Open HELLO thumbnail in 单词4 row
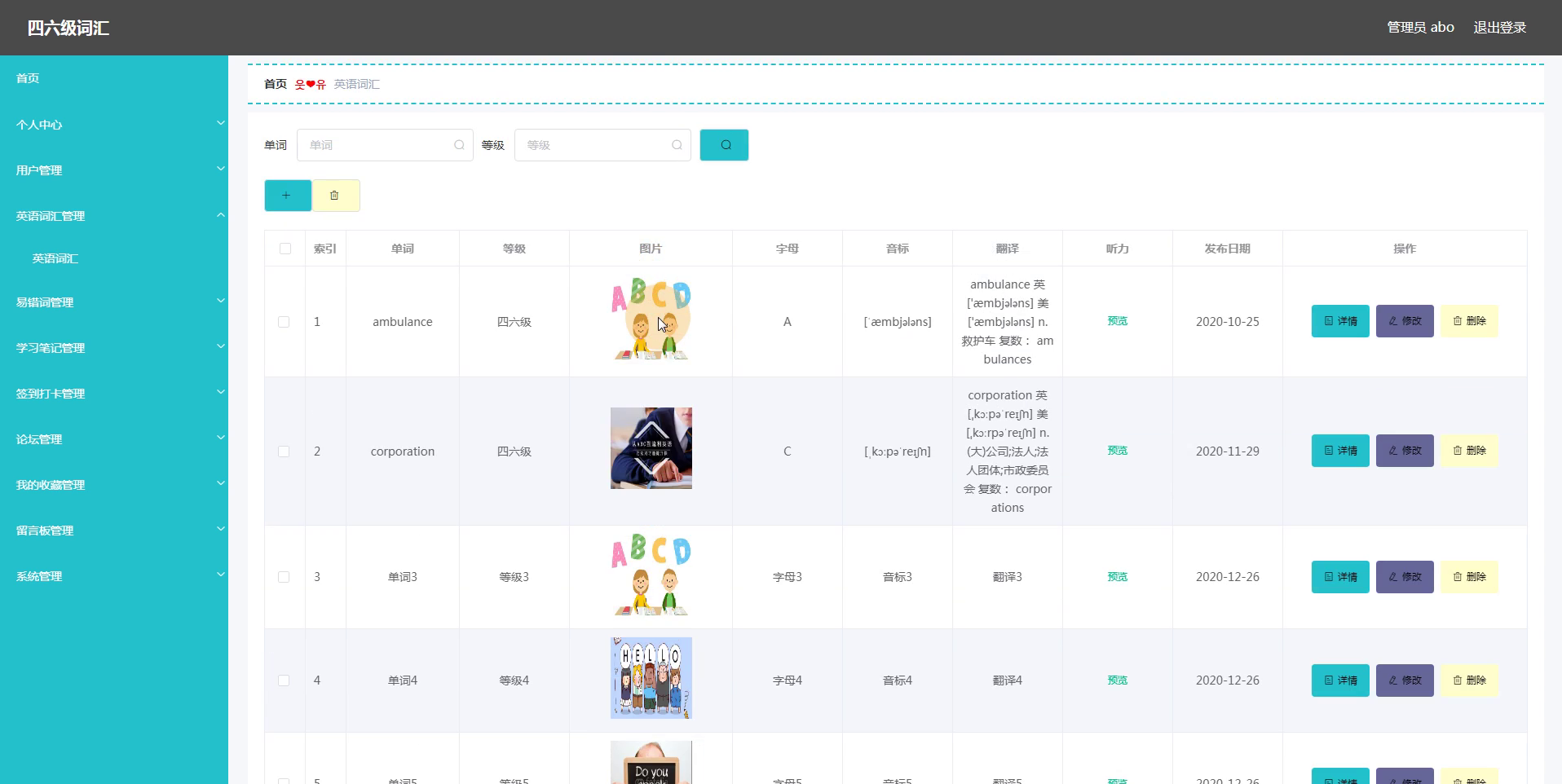Screen dimensions: 1562x784 [651, 678]
